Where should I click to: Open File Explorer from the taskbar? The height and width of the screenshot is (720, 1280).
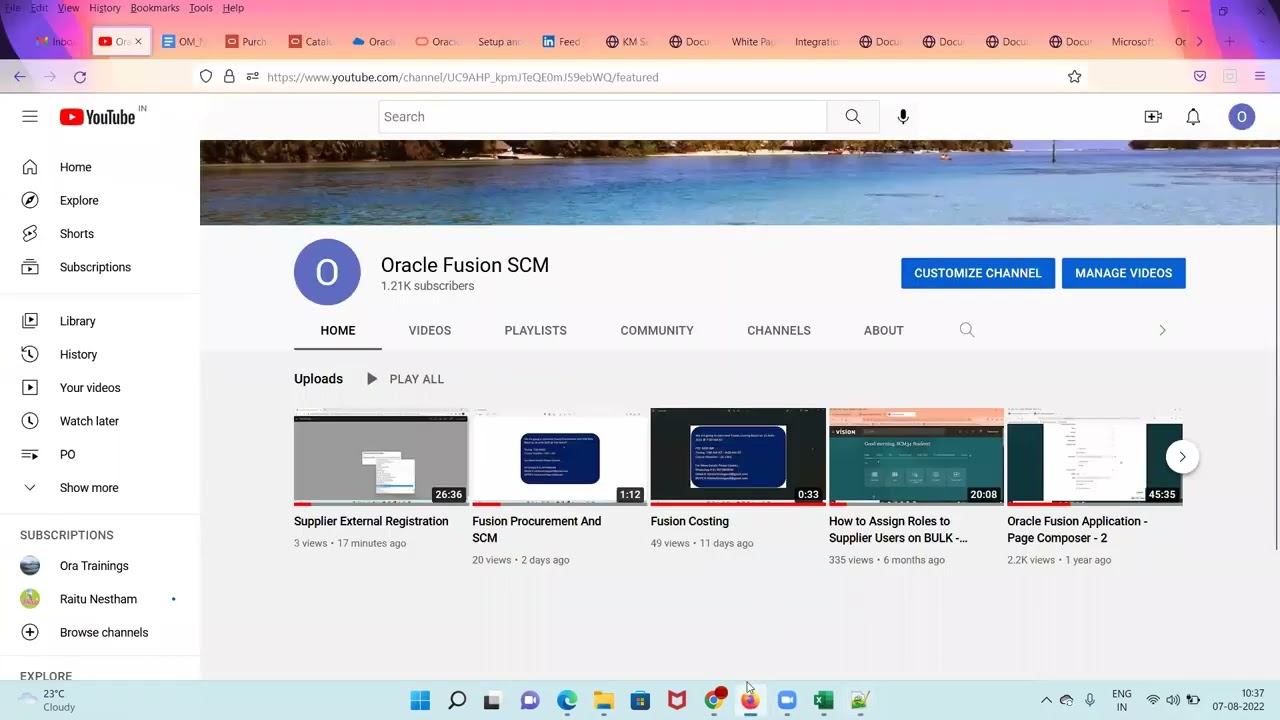(x=604, y=701)
